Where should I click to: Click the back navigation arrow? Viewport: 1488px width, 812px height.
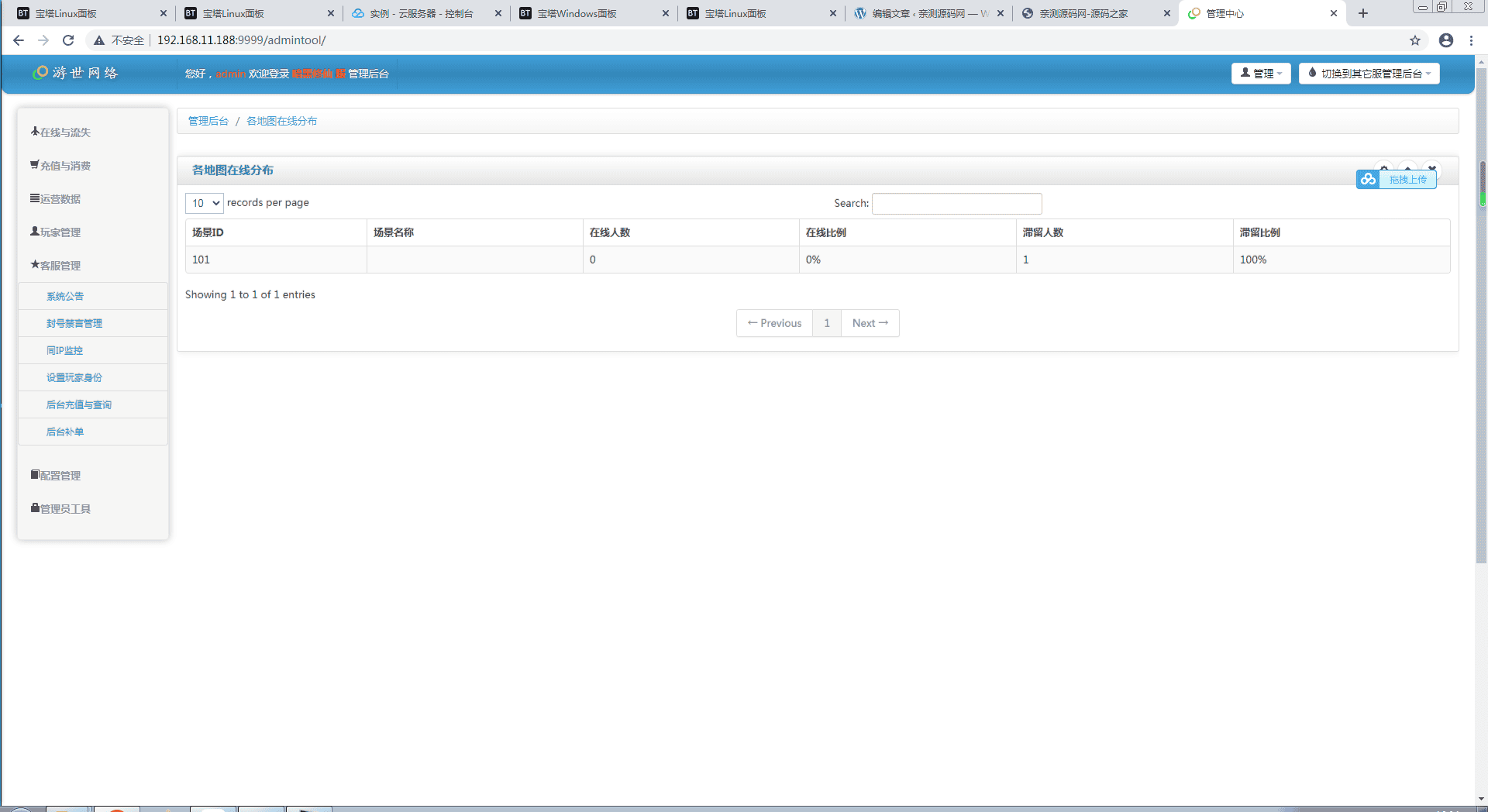point(19,40)
